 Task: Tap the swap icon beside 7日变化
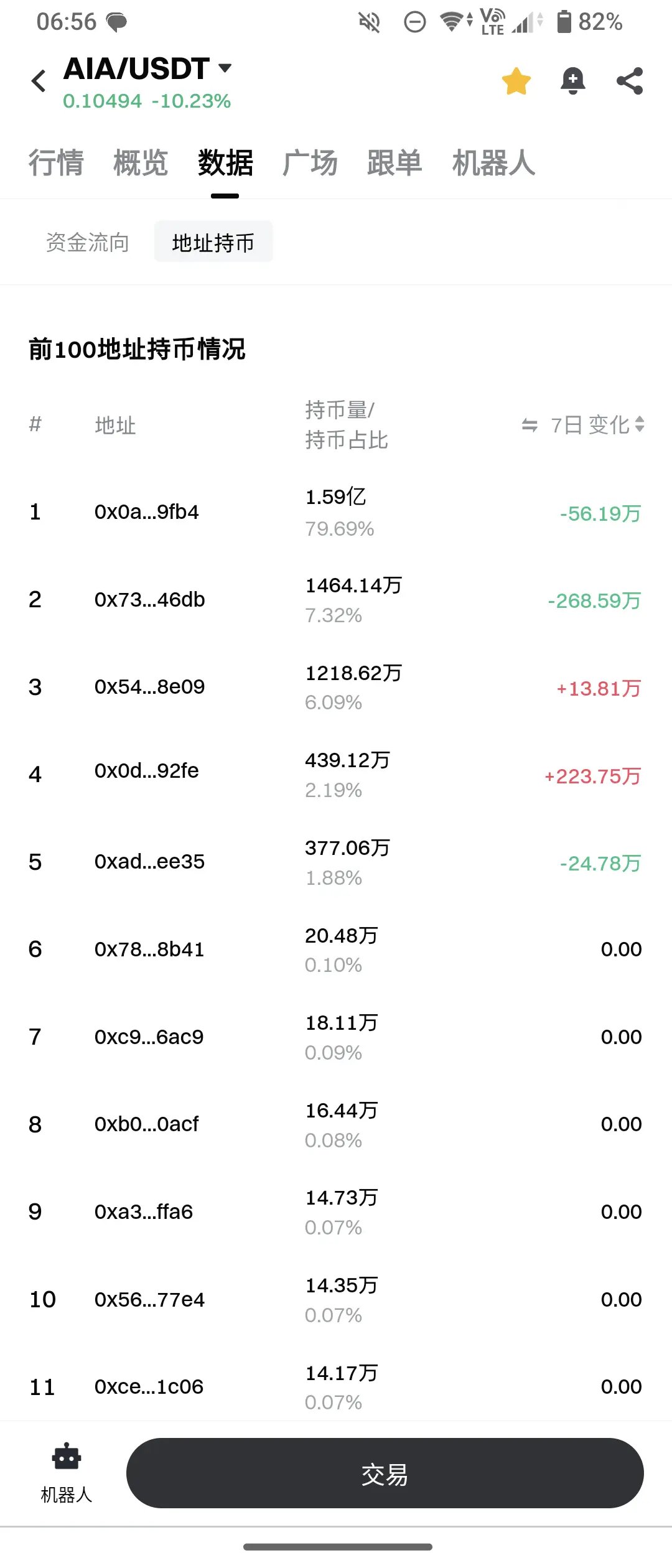click(530, 425)
